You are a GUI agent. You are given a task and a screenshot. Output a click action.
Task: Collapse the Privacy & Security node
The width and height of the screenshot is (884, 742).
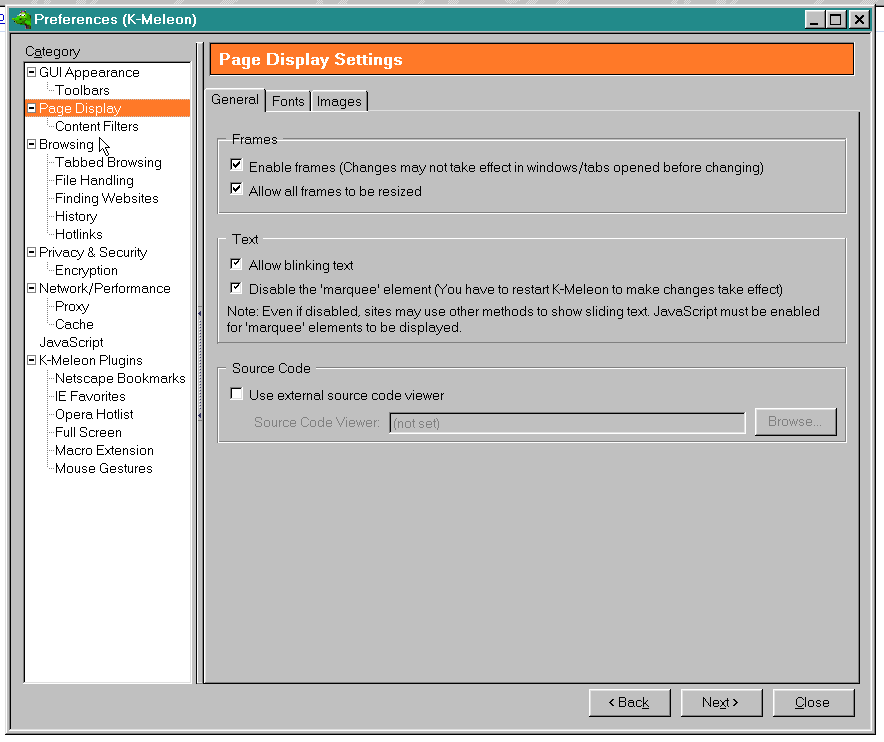(31, 253)
